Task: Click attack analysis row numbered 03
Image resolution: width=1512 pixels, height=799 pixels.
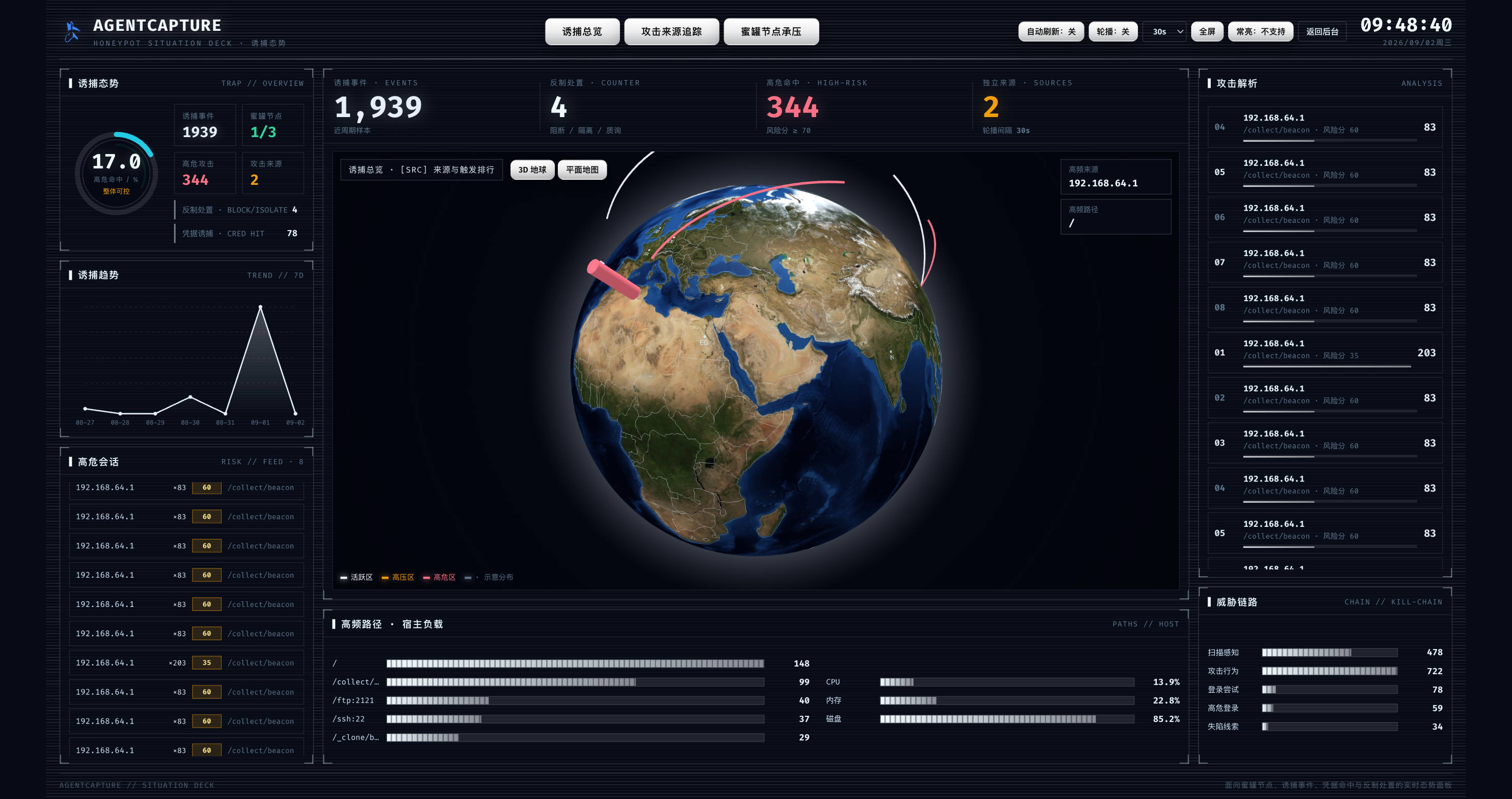Action: pyautogui.click(x=1325, y=443)
